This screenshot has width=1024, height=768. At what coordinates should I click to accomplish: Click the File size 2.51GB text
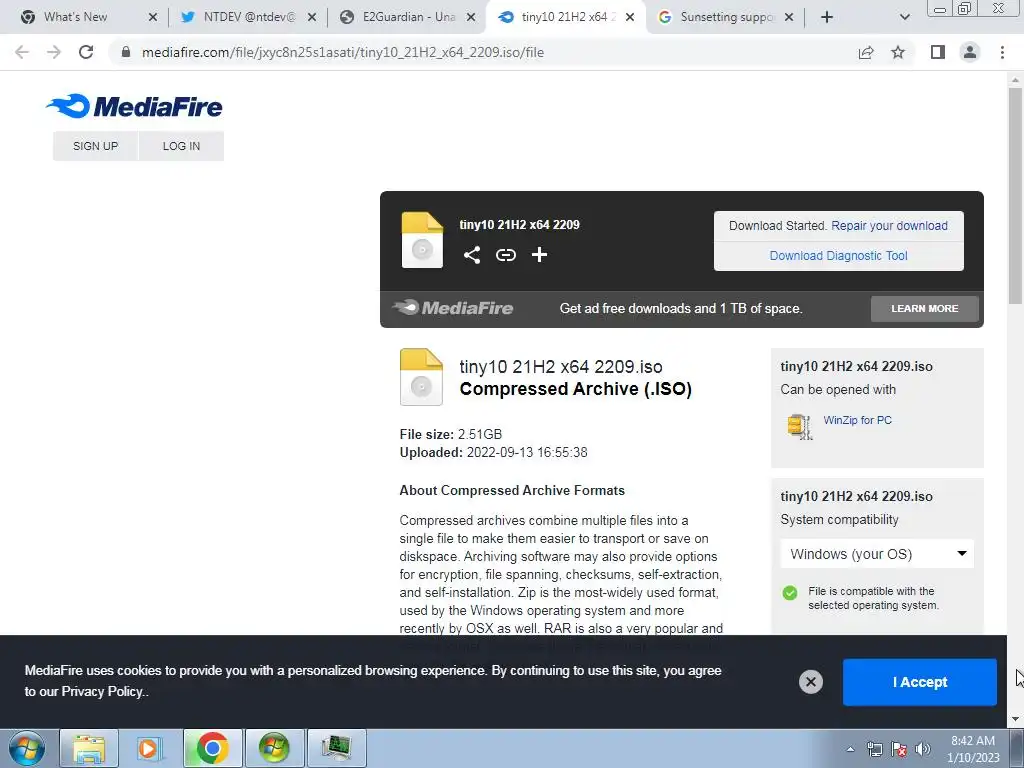click(451, 434)
